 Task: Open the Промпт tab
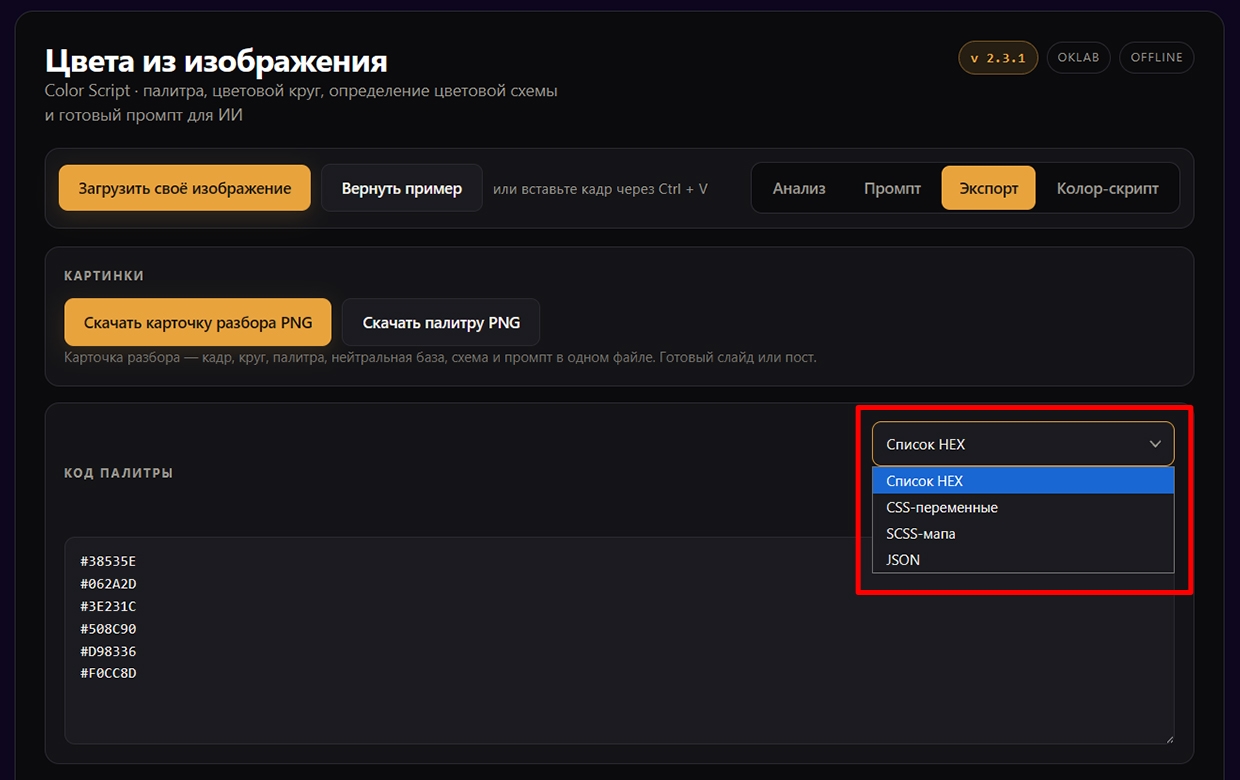(892, 188)
